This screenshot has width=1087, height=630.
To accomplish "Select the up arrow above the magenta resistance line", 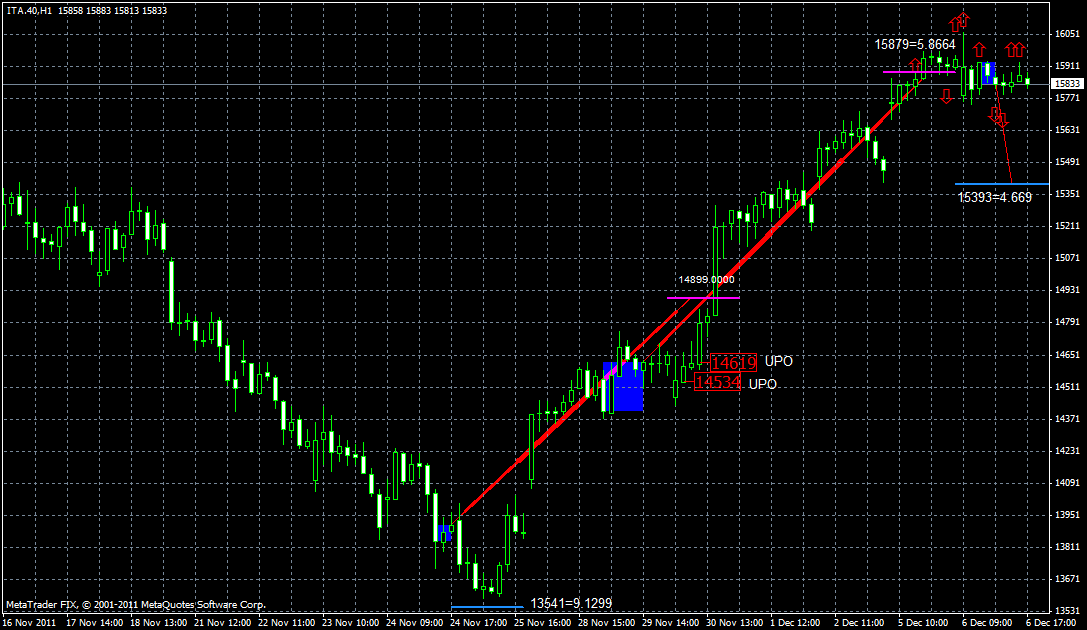I will pyautogui.click(x=915, y=63).
